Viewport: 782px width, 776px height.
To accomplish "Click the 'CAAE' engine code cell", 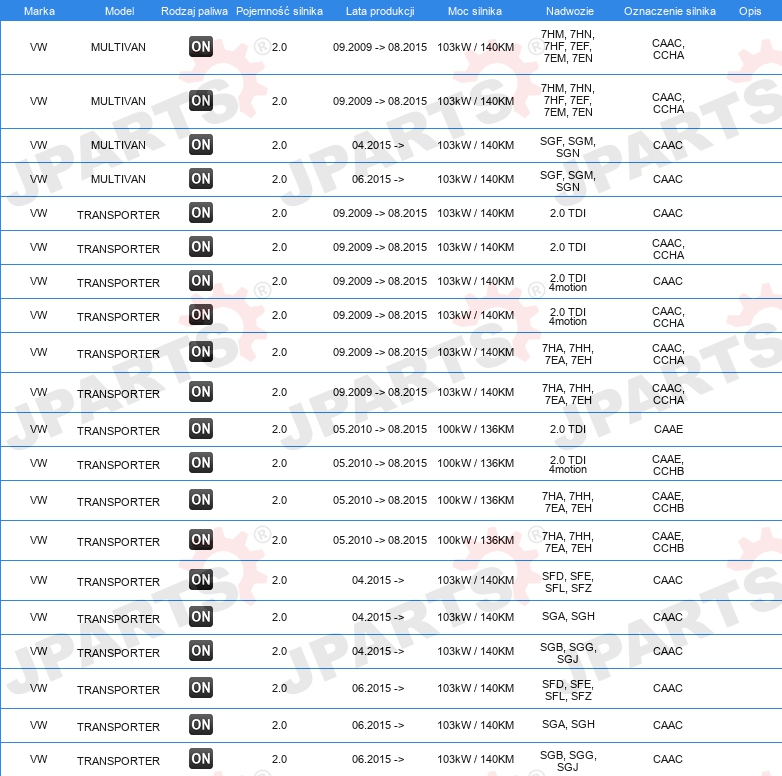I will (668, 429).
